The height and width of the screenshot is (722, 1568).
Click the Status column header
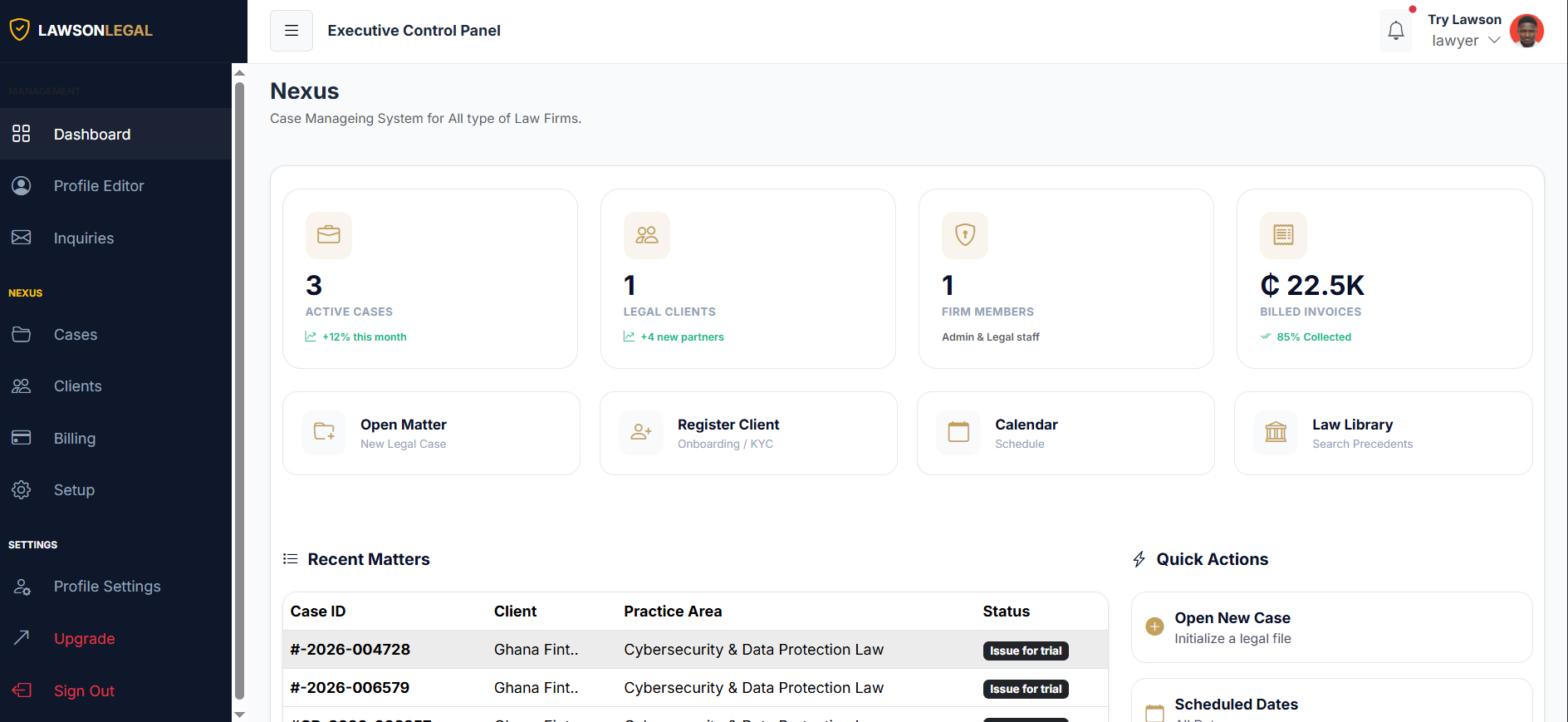(1007, 611)
